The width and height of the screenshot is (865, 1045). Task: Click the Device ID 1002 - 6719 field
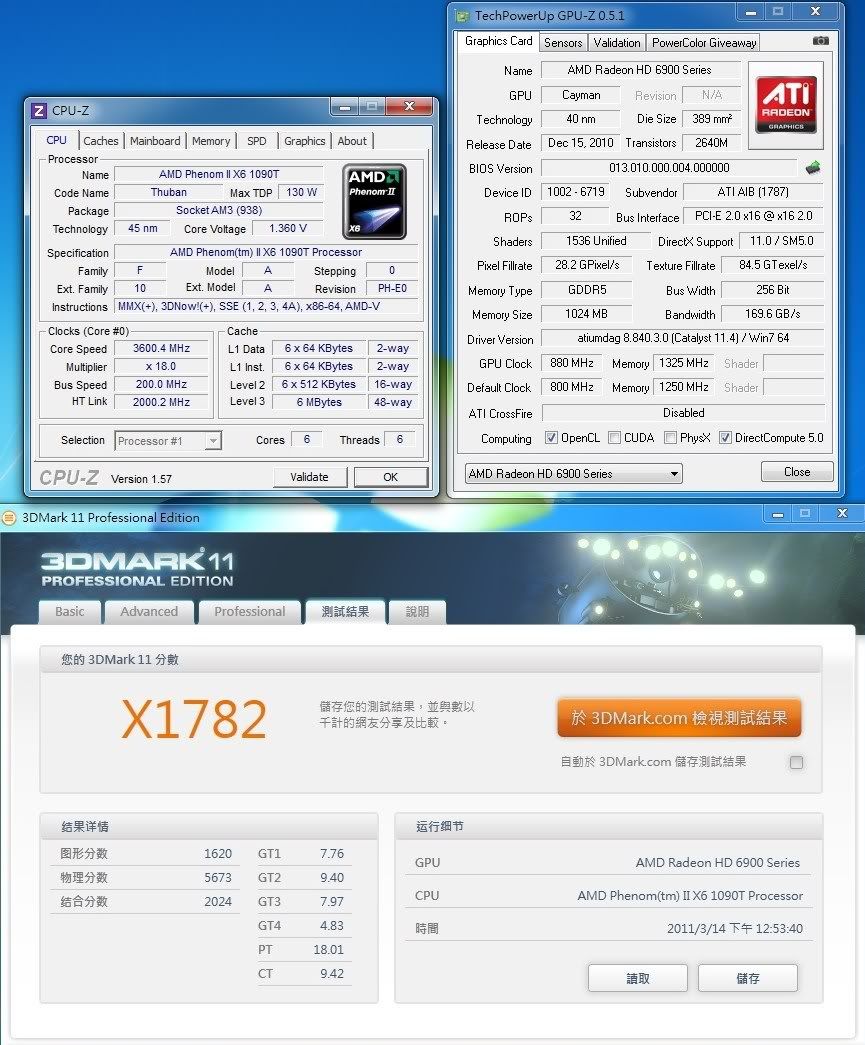coord(576,192)
